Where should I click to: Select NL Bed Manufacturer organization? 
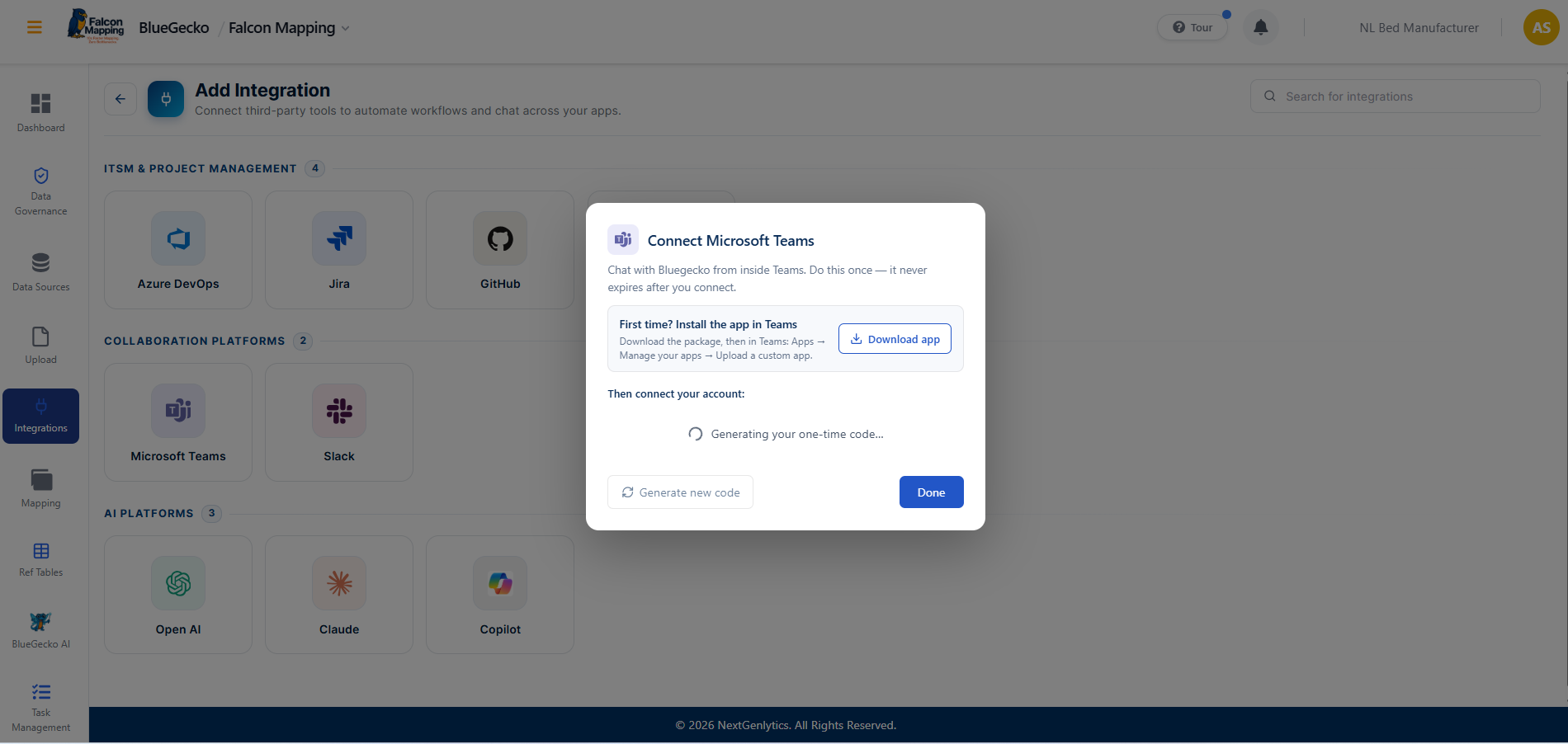coord(1419,28)
